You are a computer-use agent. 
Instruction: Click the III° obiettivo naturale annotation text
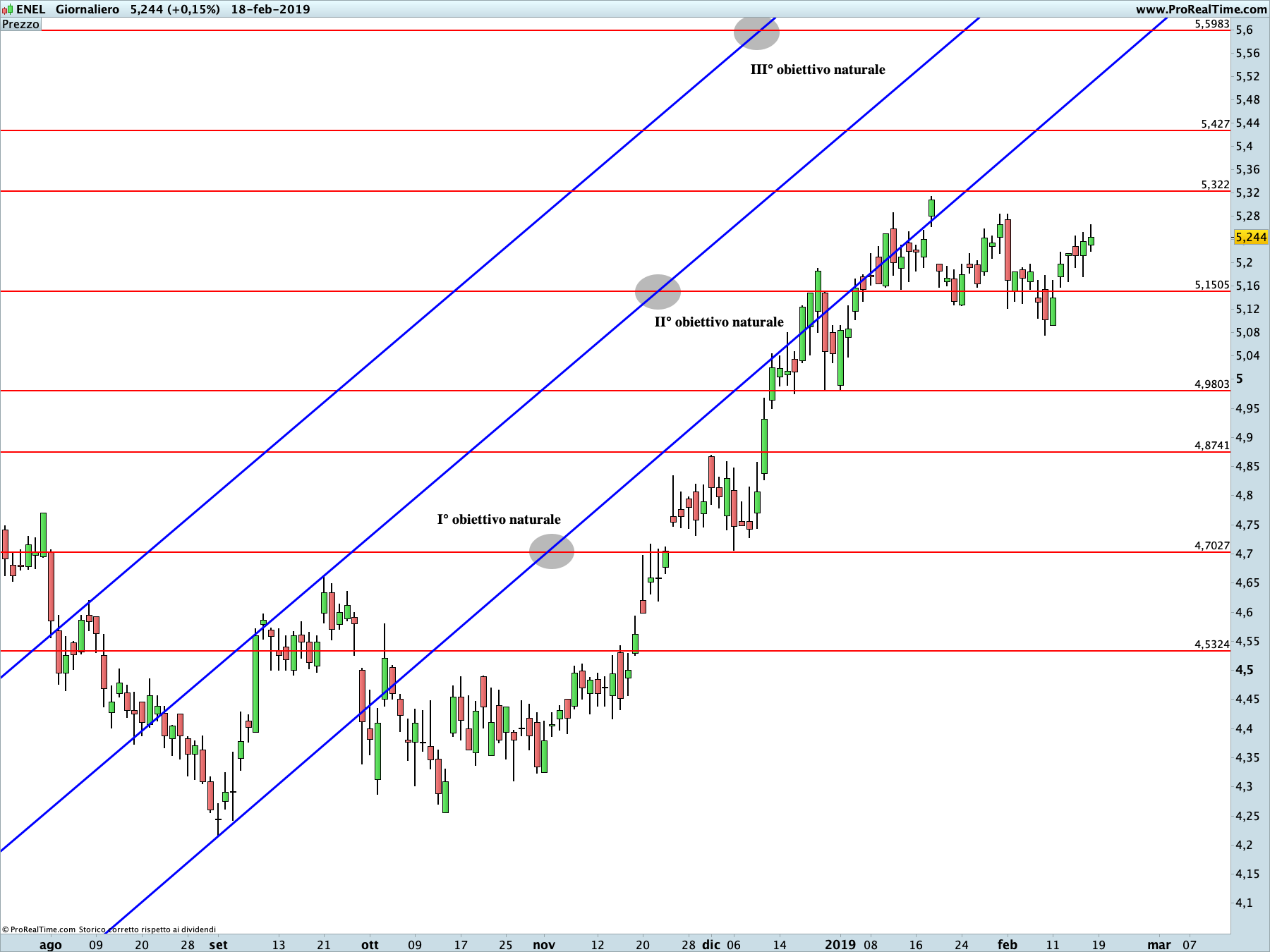point(818,69)
